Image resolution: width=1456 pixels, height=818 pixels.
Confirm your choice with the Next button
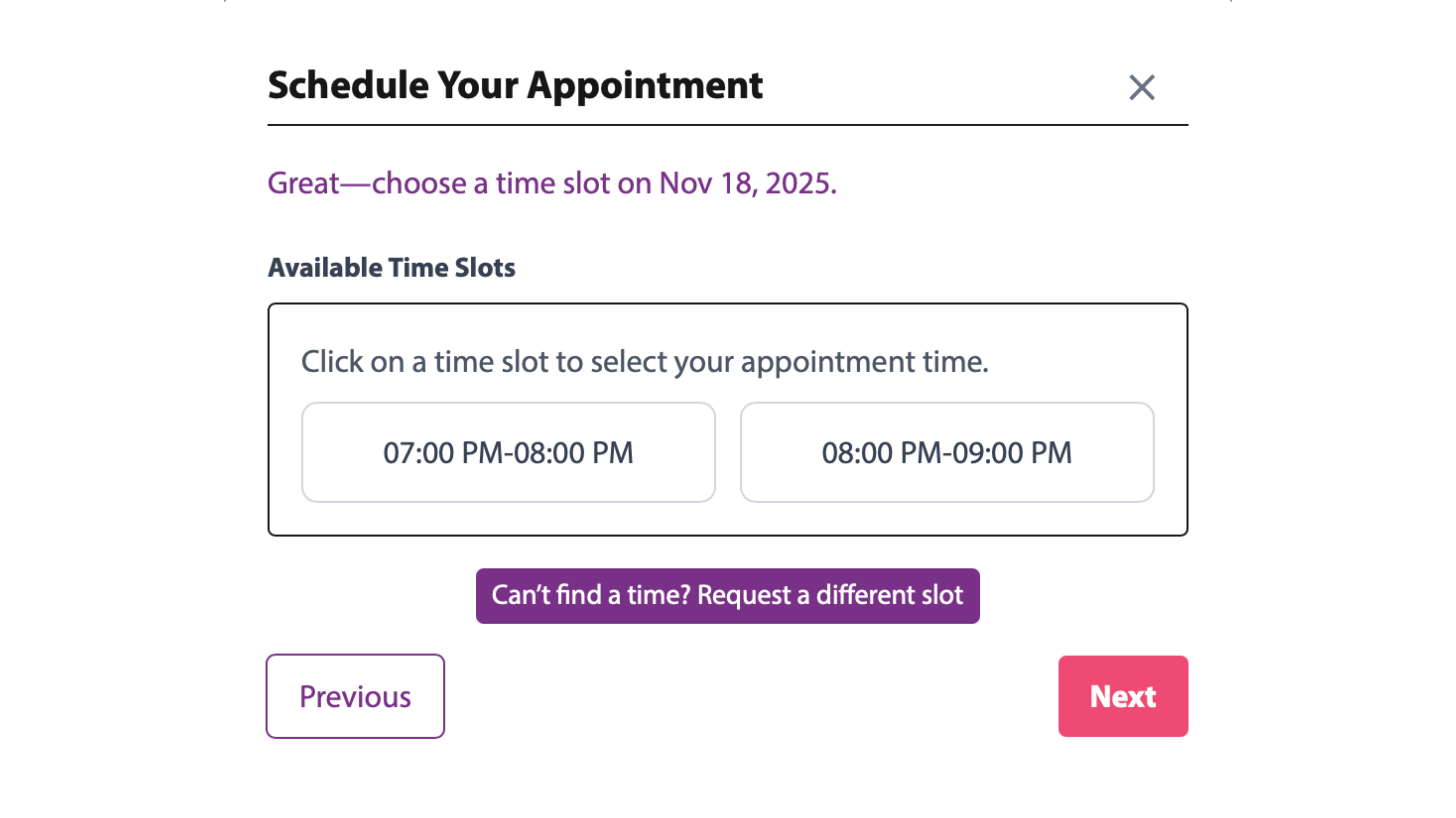[x=1123, y=695]
